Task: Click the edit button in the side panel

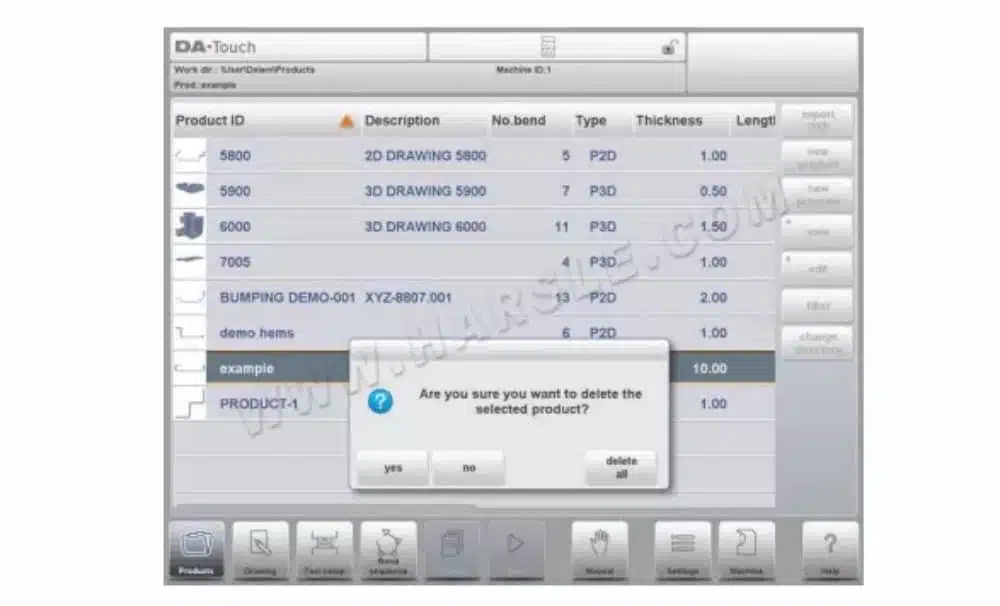Action: (x=818, y=269)
